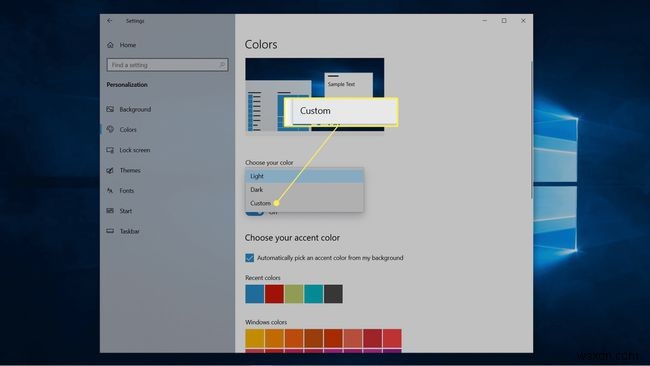This screenshot has width=650, height=366.
Task: Click the search magnifier icon
Action: [222, 65]
